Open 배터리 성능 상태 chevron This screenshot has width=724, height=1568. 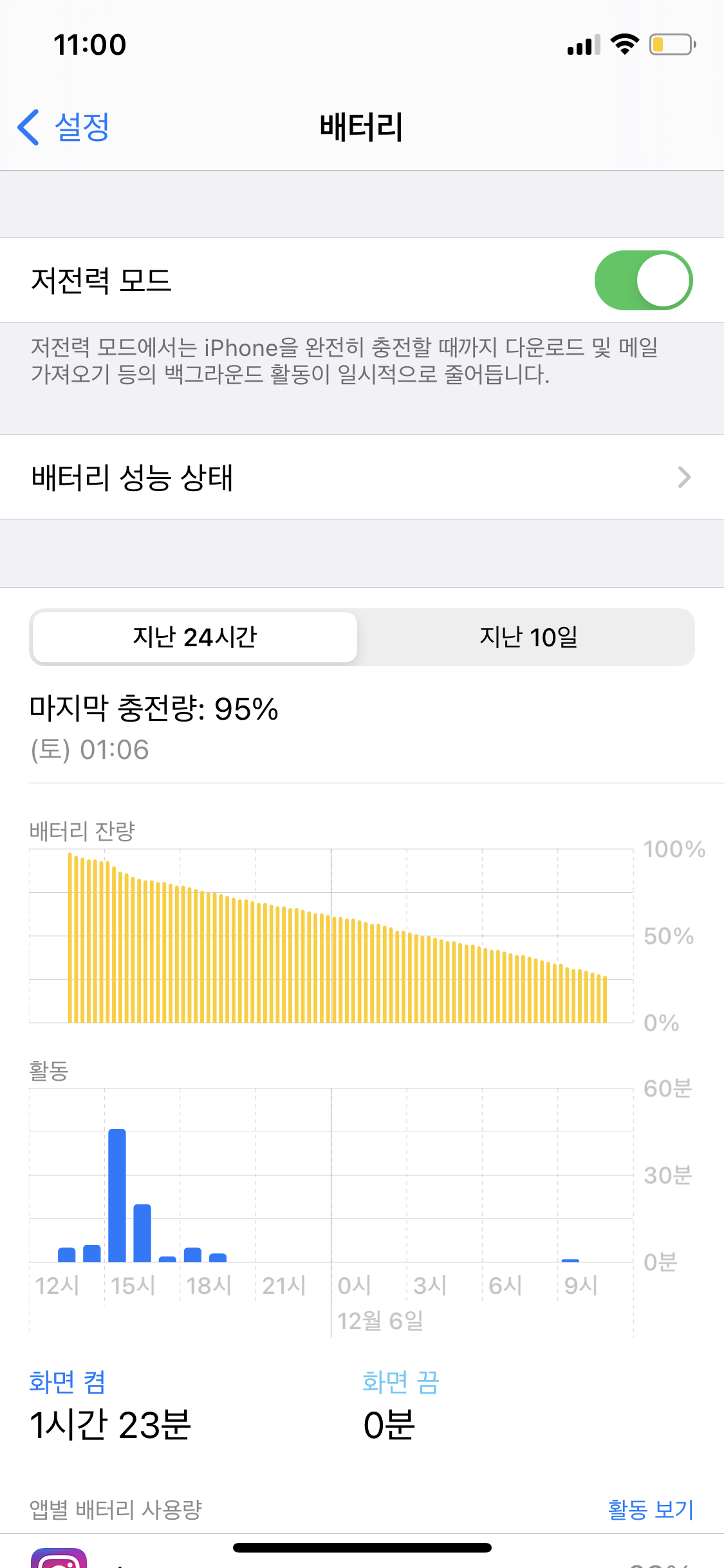coord(684,478)
